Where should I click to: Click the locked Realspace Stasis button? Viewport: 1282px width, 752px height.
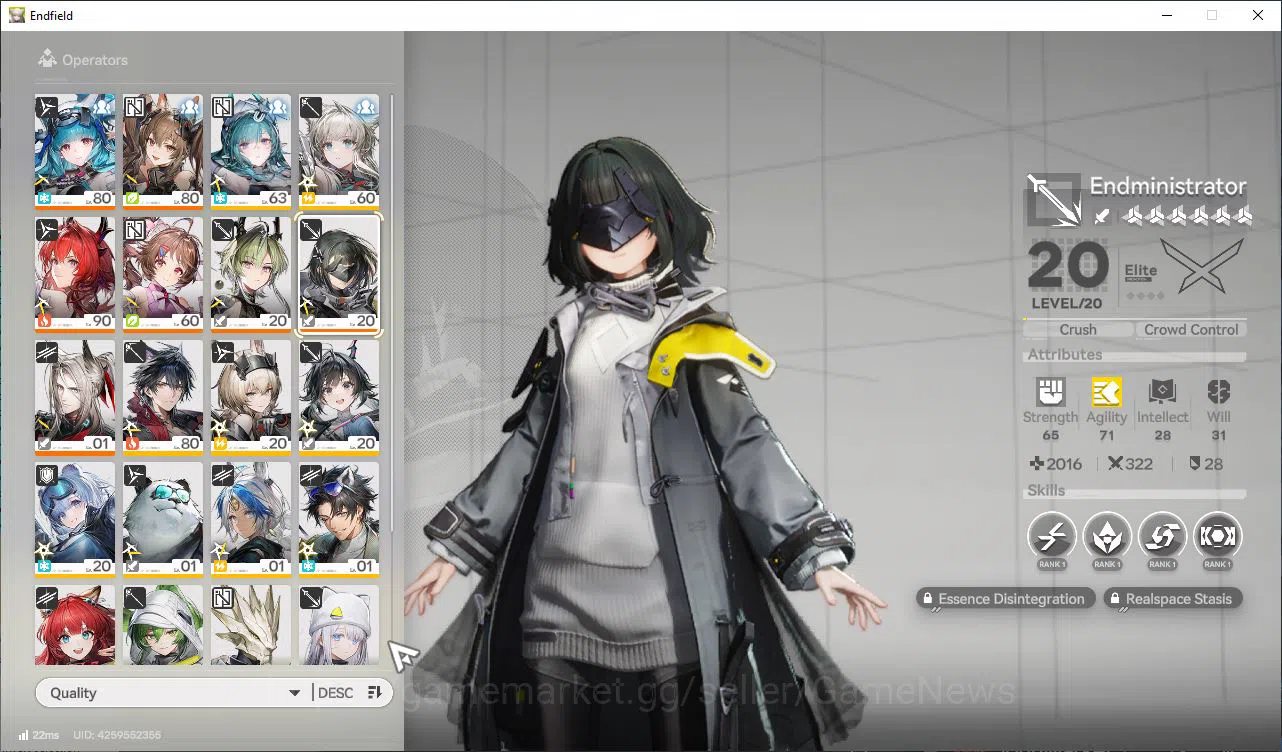pyautogui.click(x=1173, y=599)
